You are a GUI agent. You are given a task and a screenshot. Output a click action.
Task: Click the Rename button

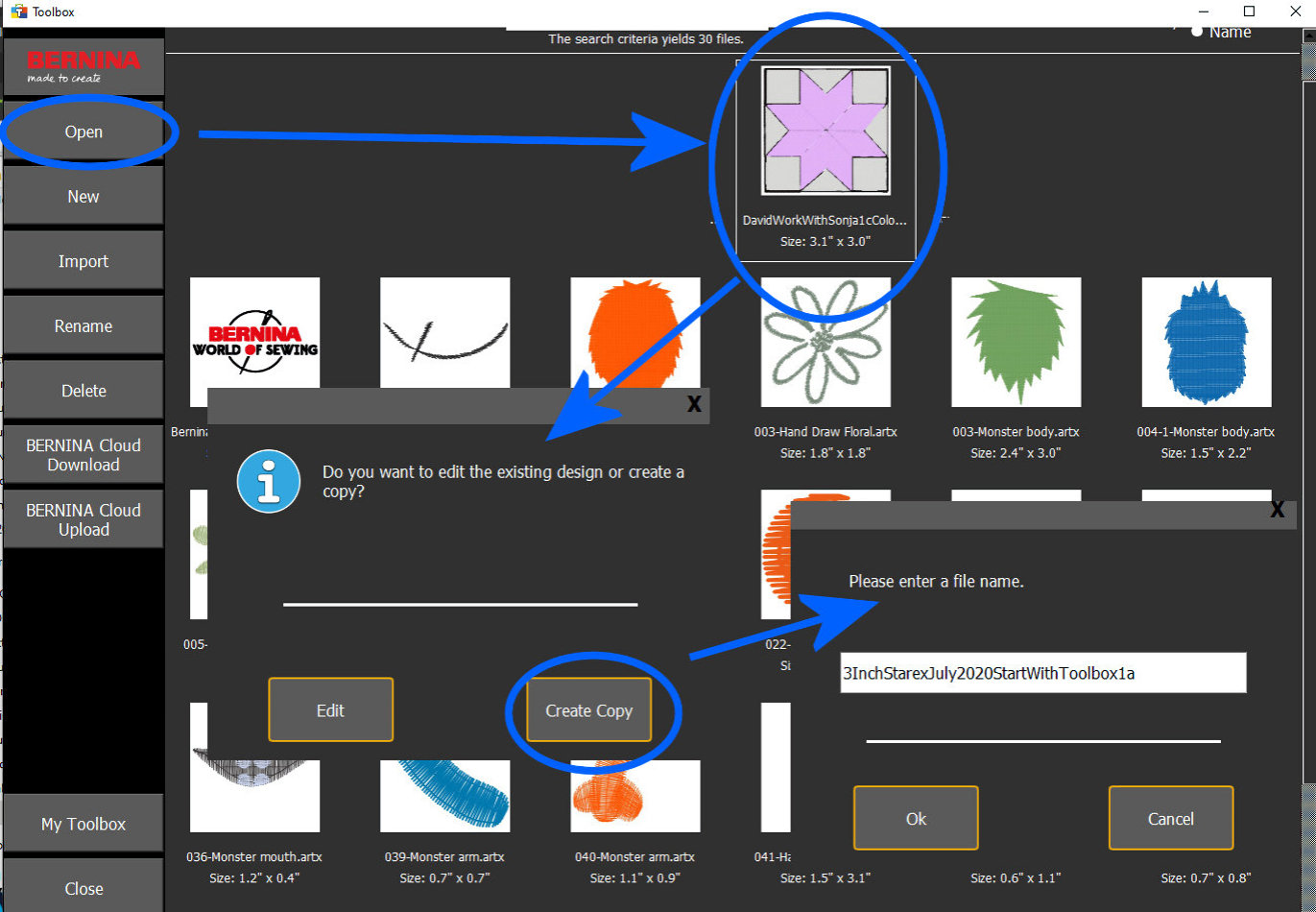click(84, 326)
